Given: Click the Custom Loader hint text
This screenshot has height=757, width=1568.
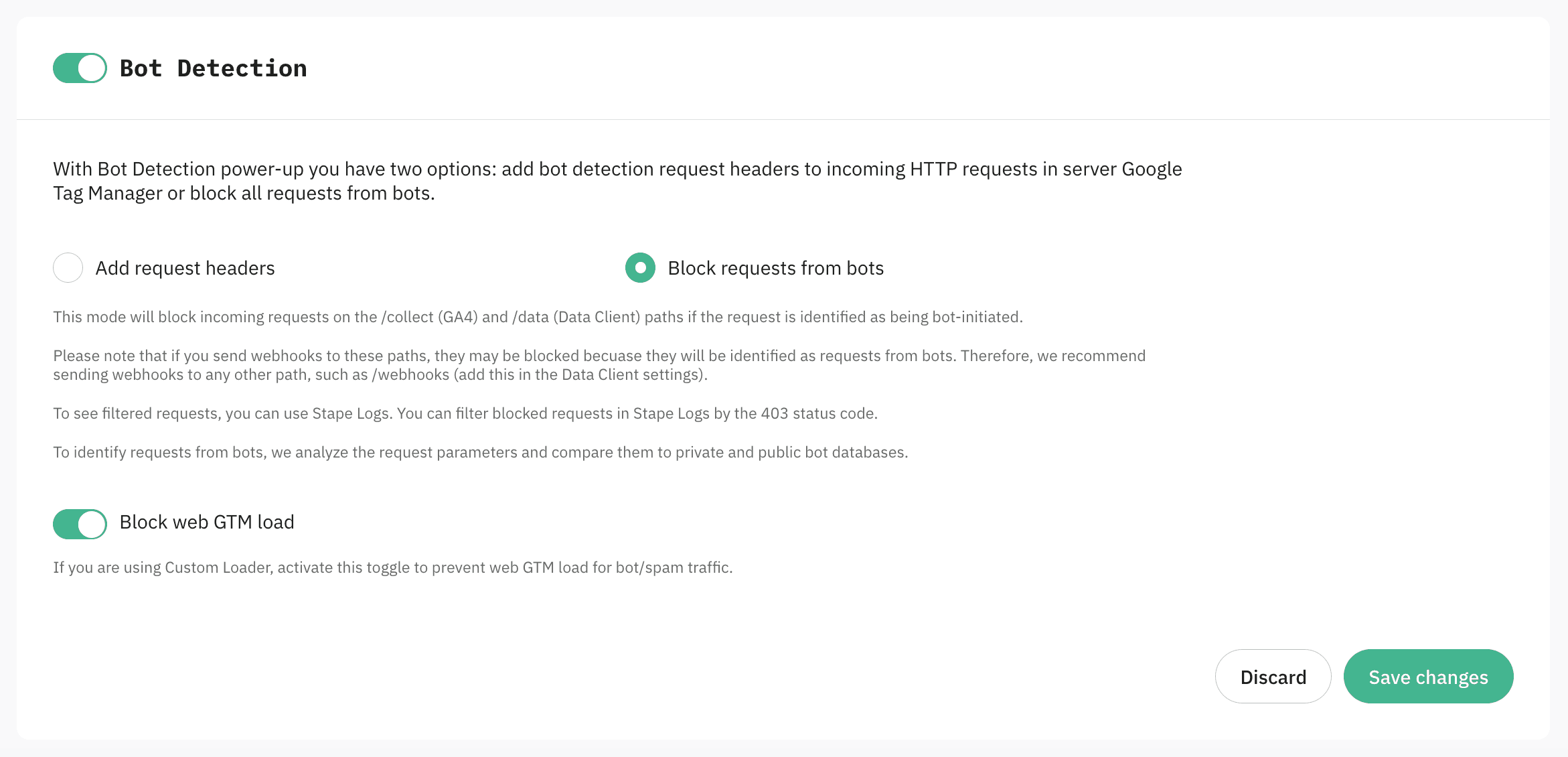Looking at the screenshot, I should [x=392, y=567].
